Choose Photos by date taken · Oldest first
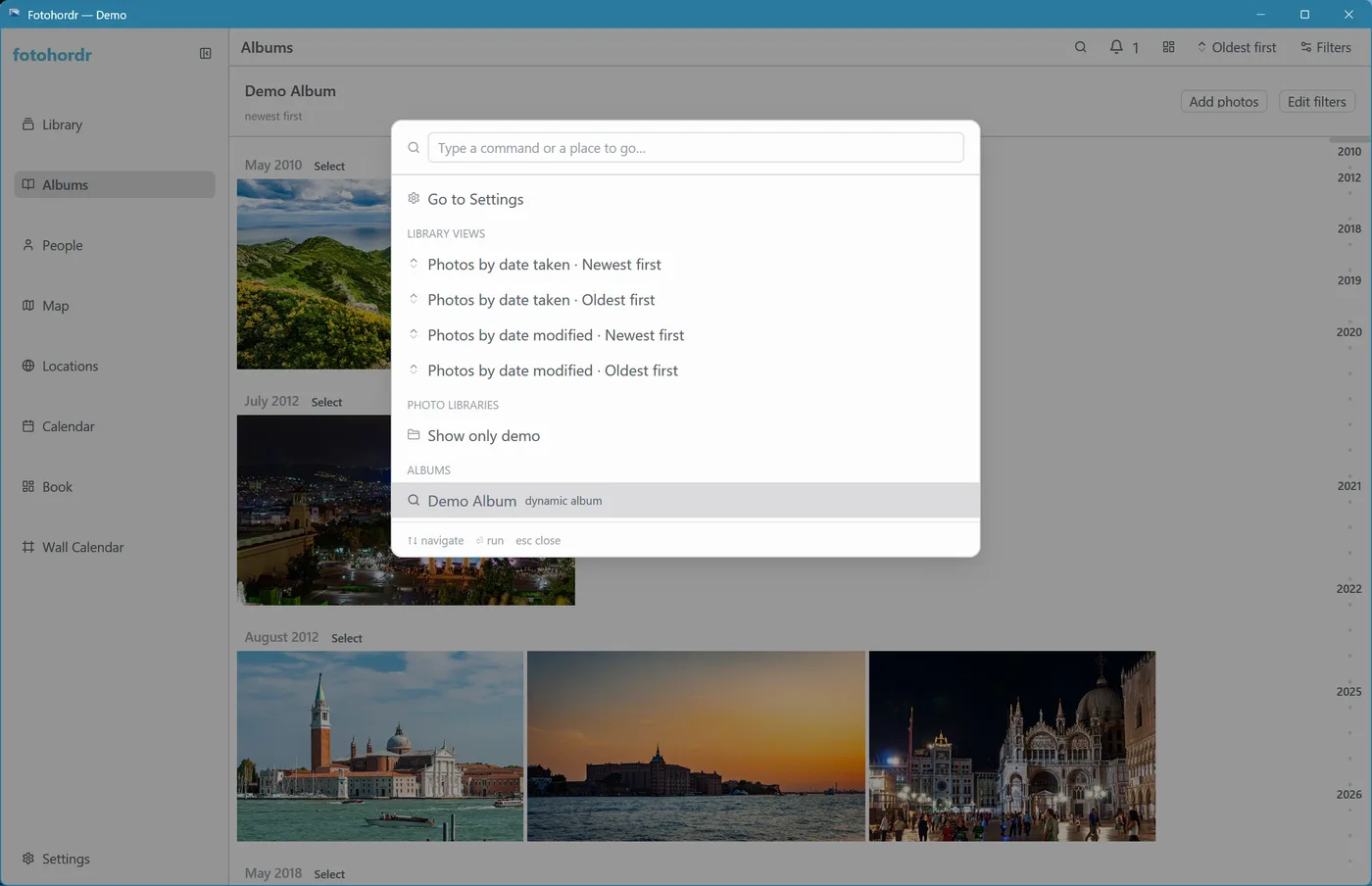The height and width of the screenshot is (886, 1372). click(685, 300)
